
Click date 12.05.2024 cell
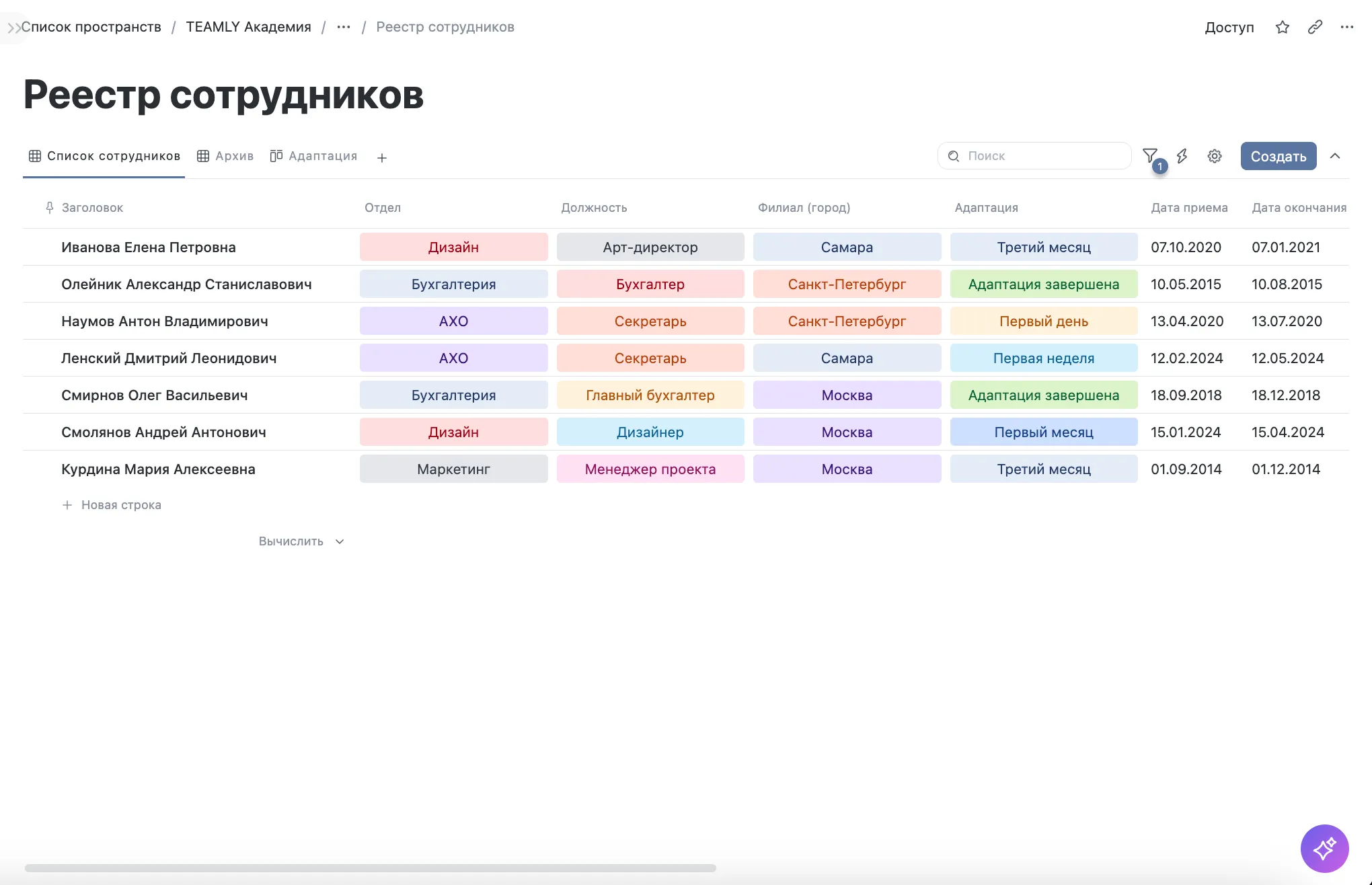click(x=1287, y=358)
